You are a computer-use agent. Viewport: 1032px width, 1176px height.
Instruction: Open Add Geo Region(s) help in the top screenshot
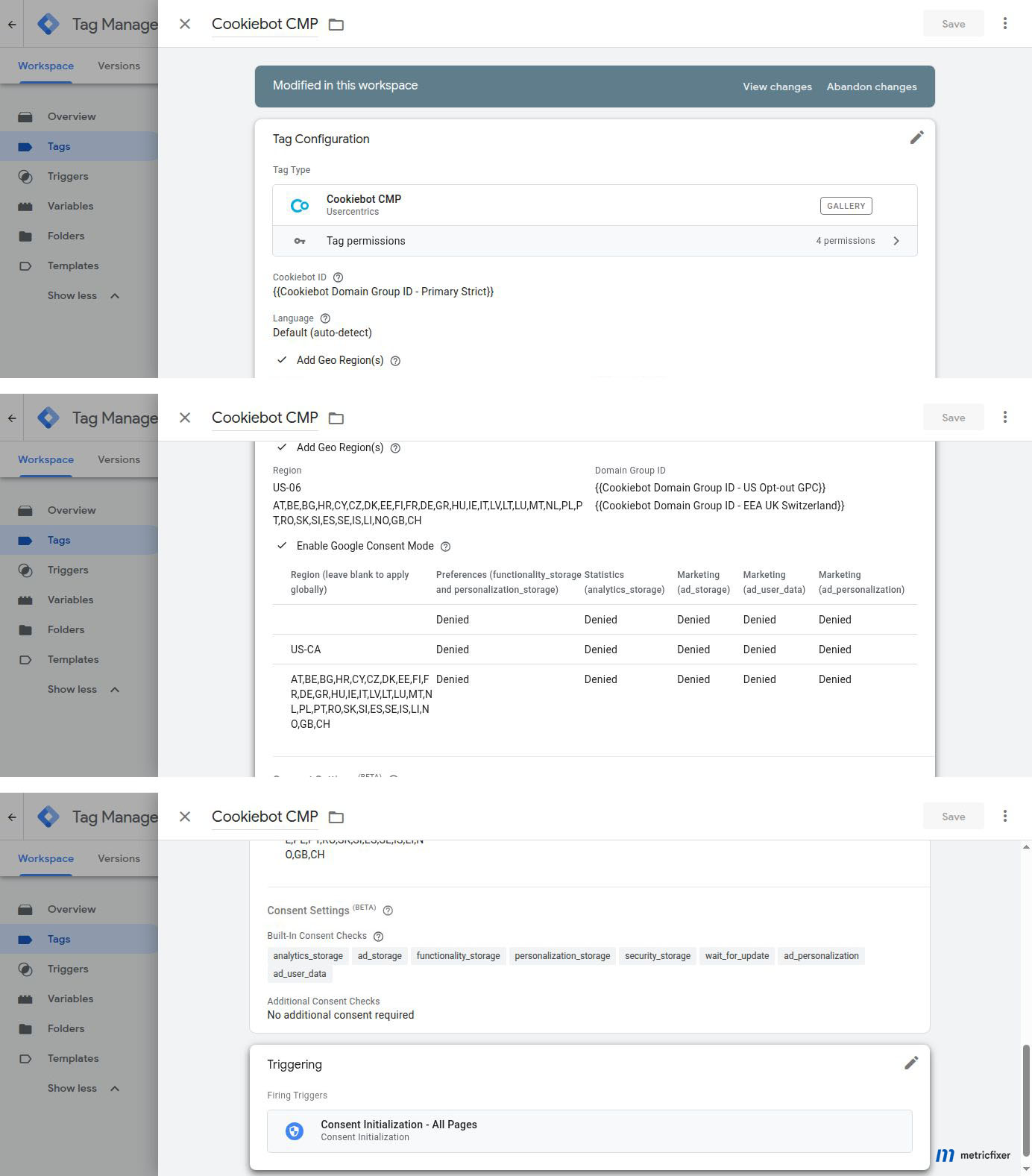pos(395,361)
